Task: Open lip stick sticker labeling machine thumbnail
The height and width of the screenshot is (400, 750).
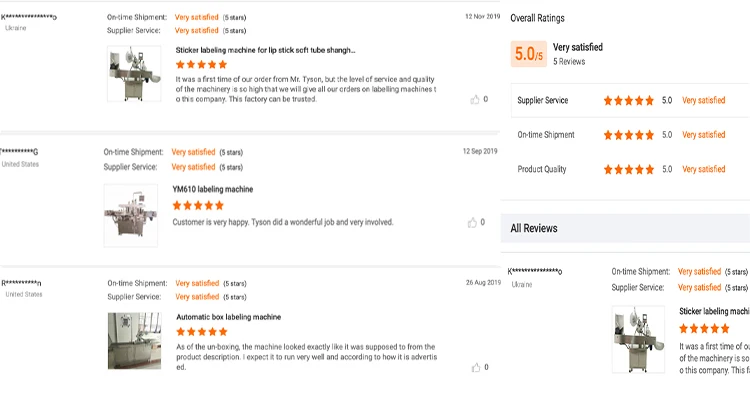Action: 133,73
